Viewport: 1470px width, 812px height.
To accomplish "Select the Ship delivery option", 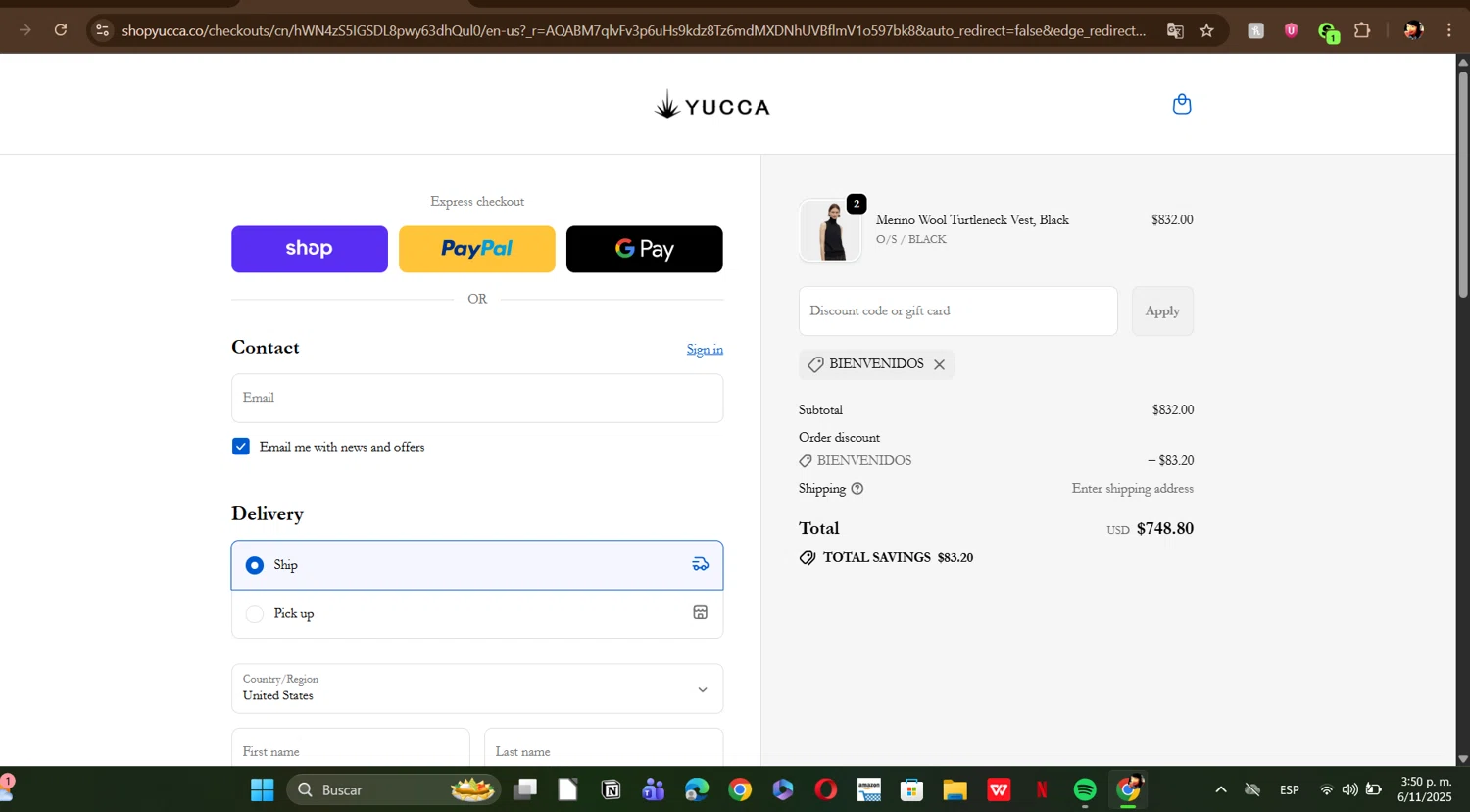I will pyautogui.click(x=477, y=565).
